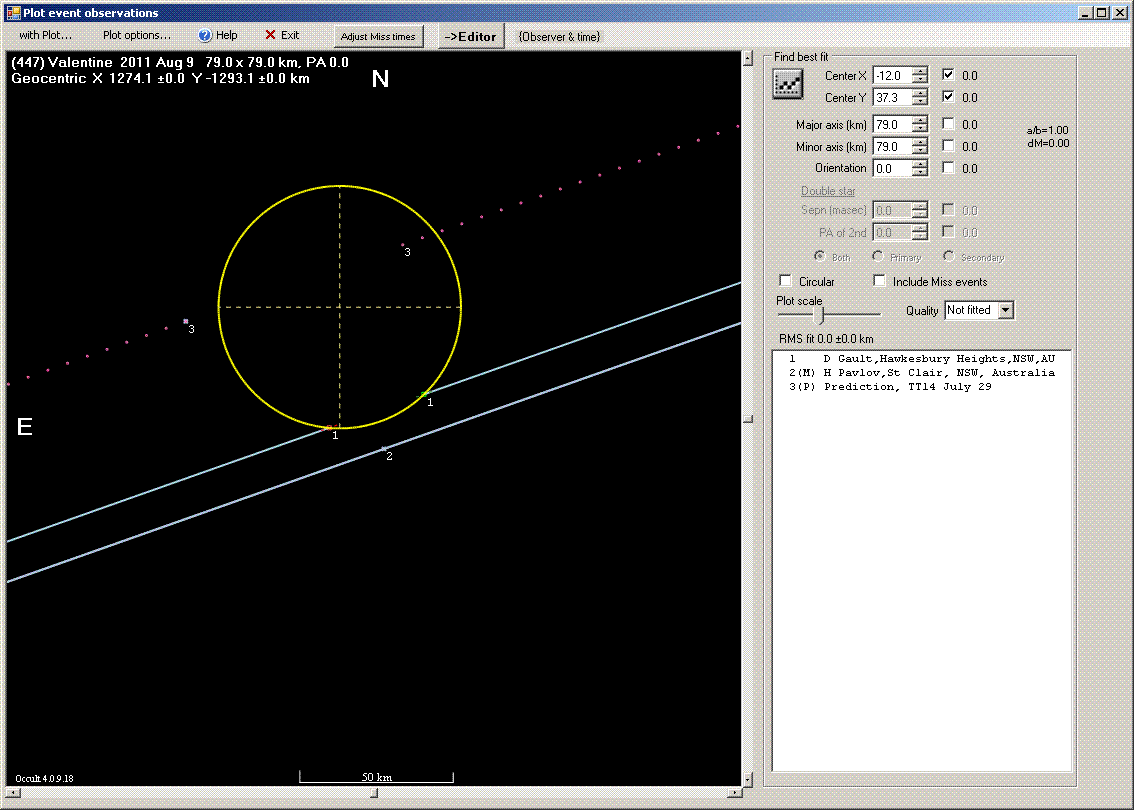Open the Help menu label
The width and height of the screenshot is (1134, 810).
226,35
